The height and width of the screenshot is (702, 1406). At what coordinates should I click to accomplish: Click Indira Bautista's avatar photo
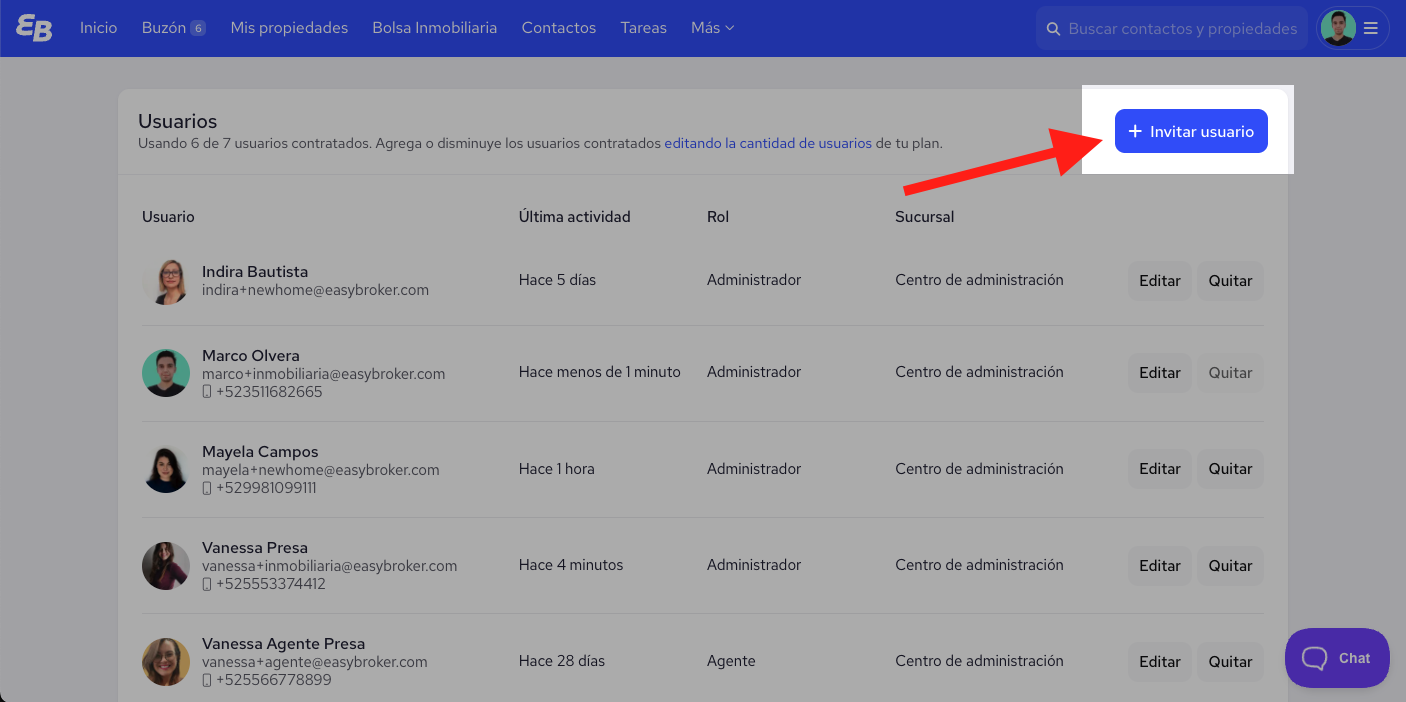(x=166, y=281)
